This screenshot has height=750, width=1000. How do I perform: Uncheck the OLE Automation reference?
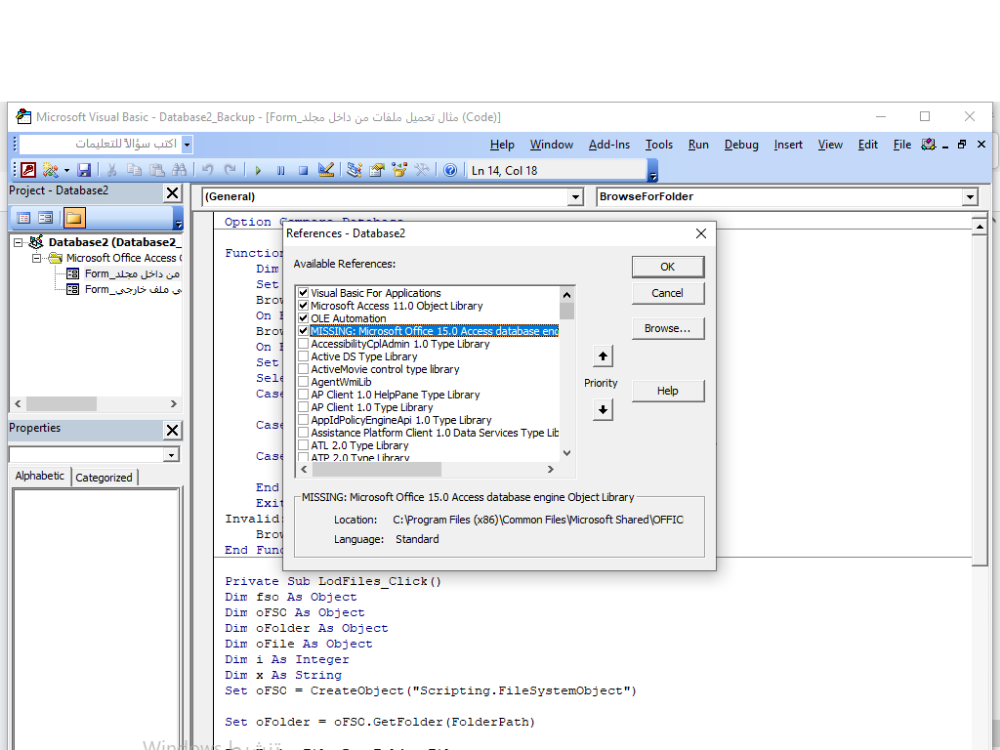304,318
